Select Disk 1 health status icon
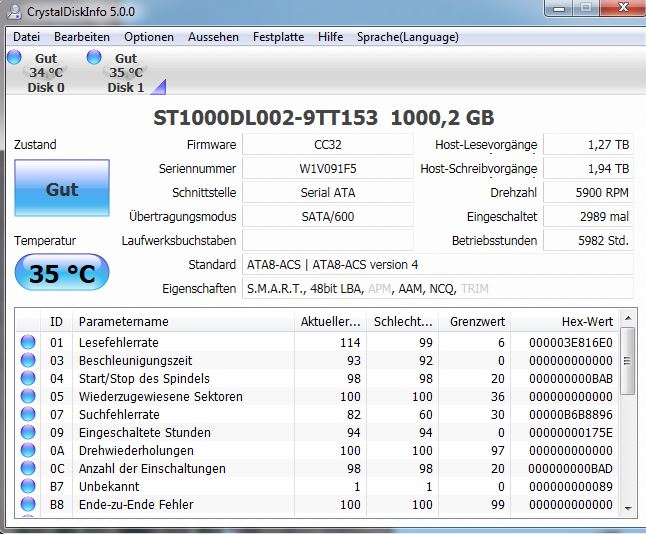 [x=94, y=57]
